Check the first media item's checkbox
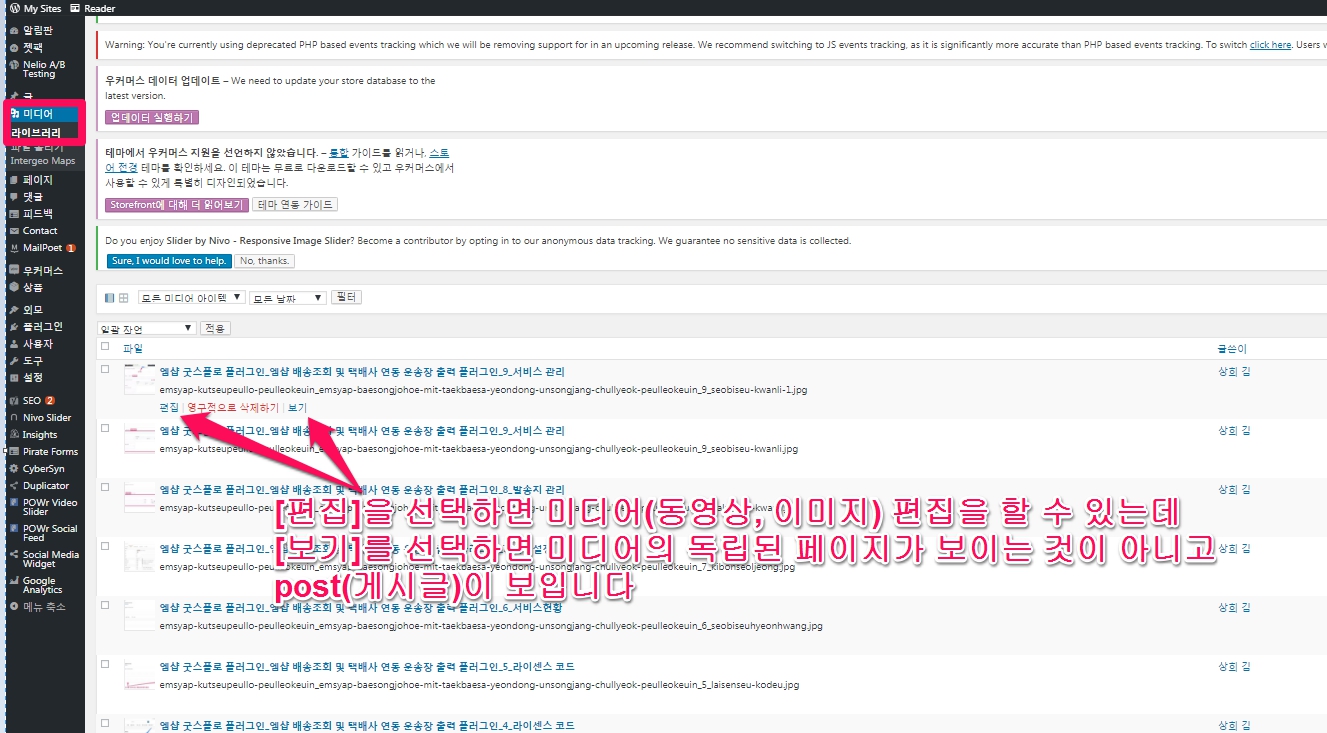 click(x=105, y=369)
